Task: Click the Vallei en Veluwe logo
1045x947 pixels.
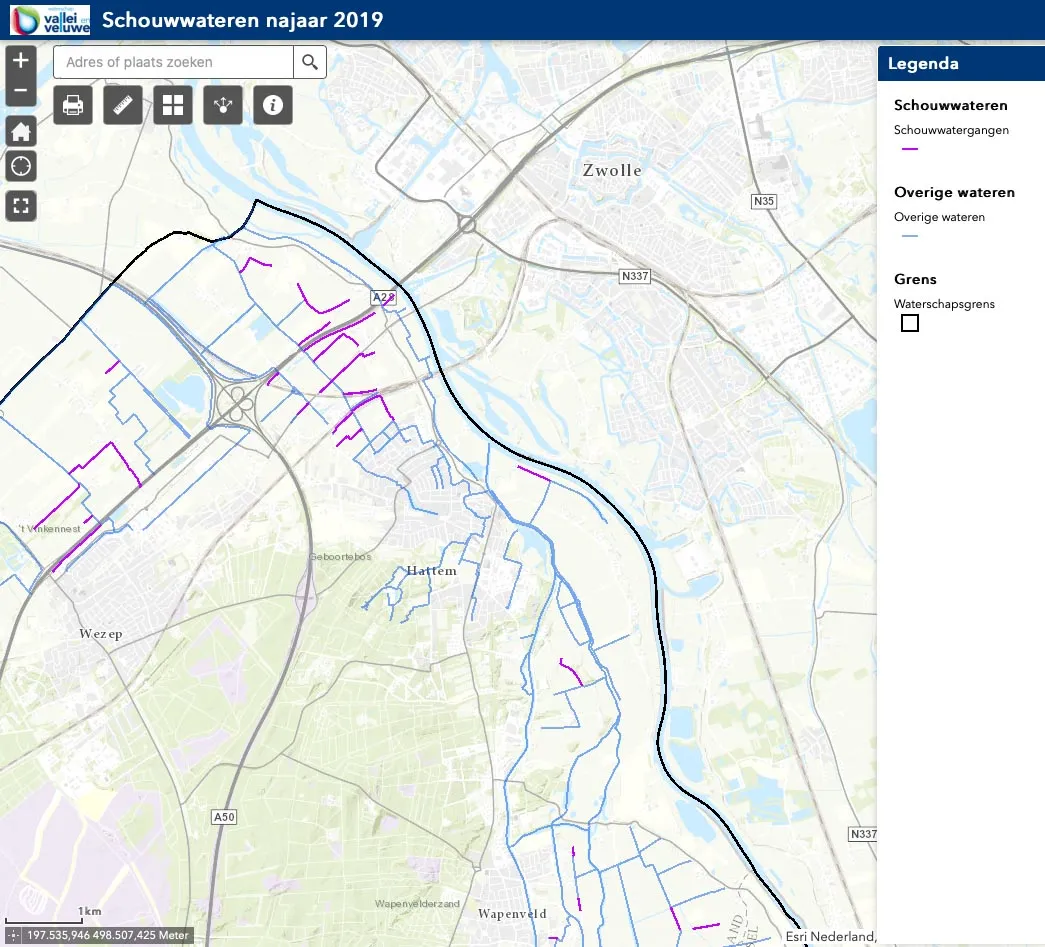Action: (49, 20)
